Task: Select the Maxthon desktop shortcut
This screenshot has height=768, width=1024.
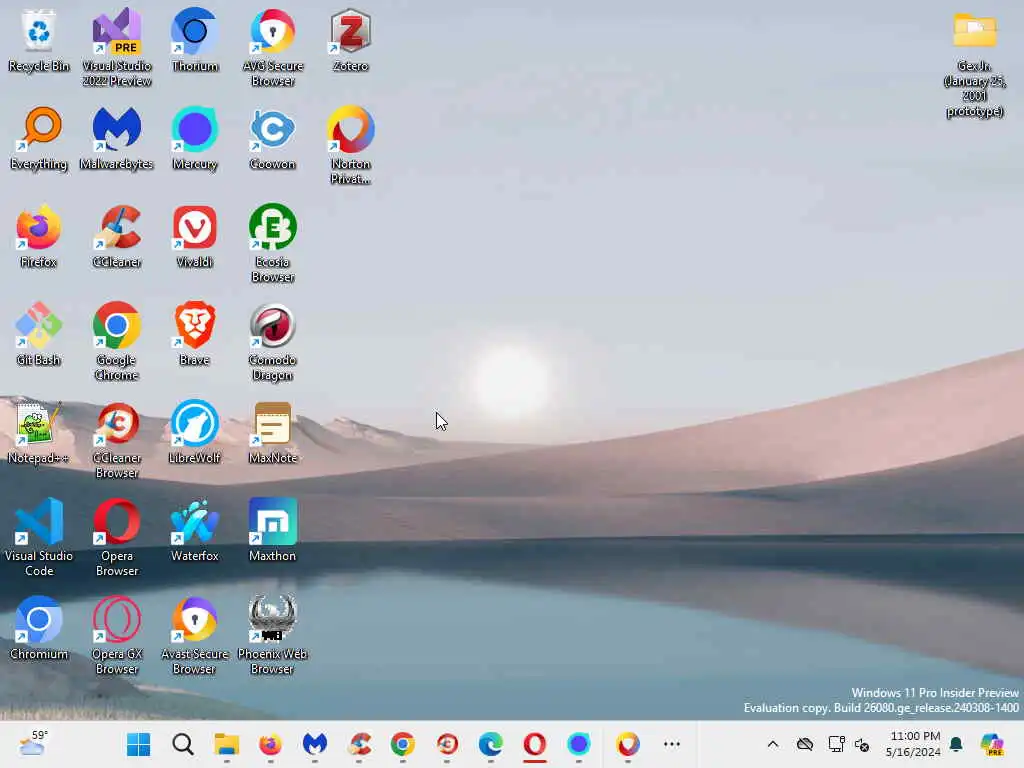Action: point(272,530)
